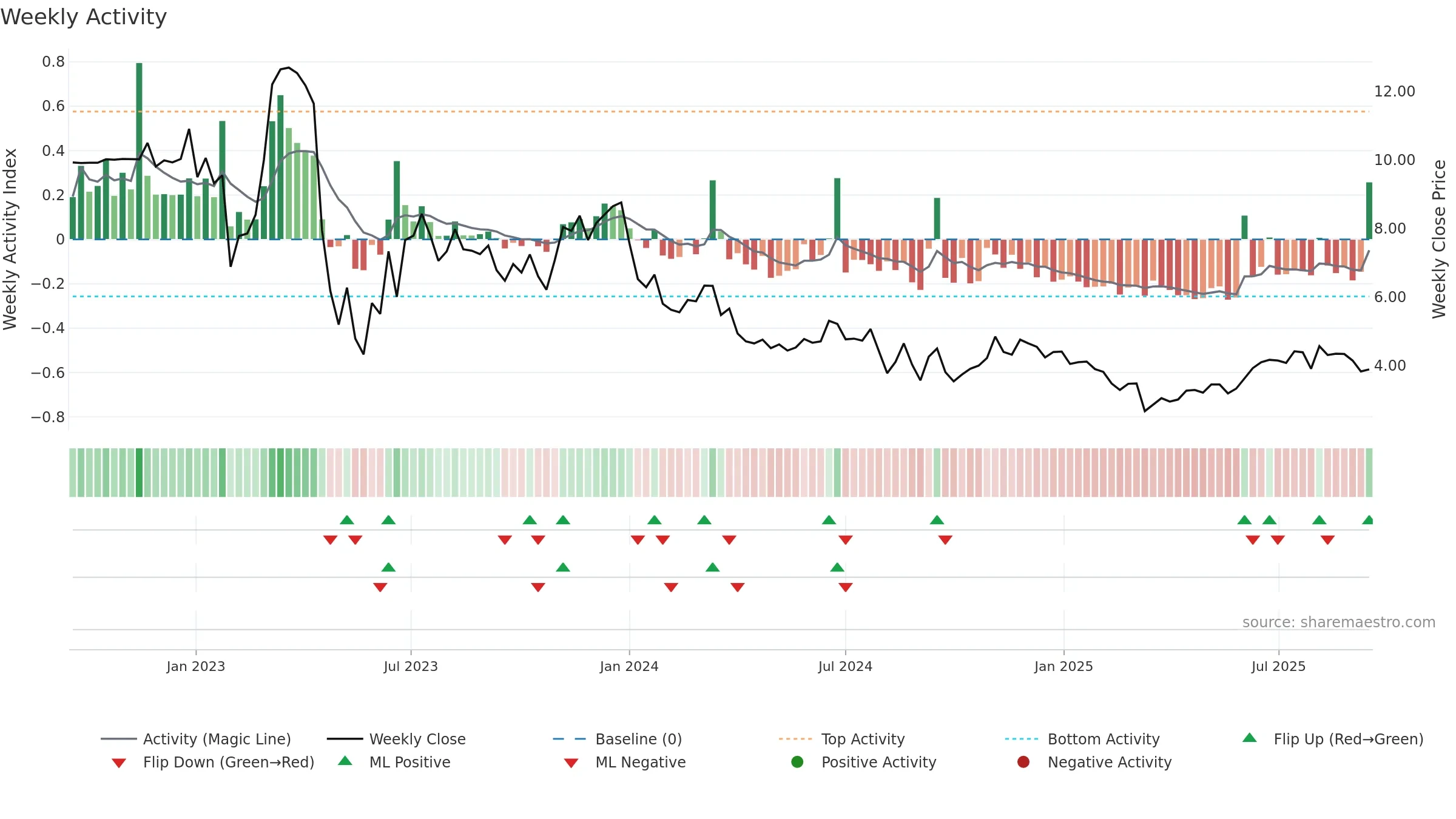Click the Jan 2025 x-axis label

[x=1063, y=667]
